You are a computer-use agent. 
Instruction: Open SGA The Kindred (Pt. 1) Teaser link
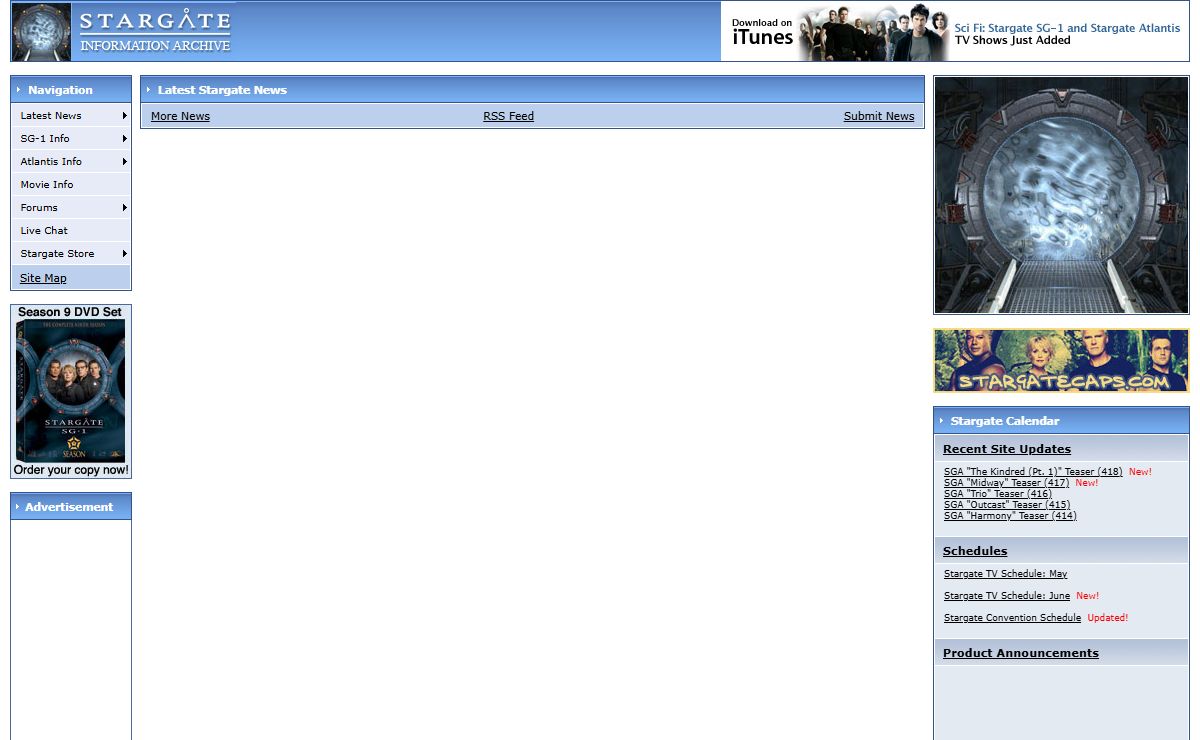(1033, 472)
